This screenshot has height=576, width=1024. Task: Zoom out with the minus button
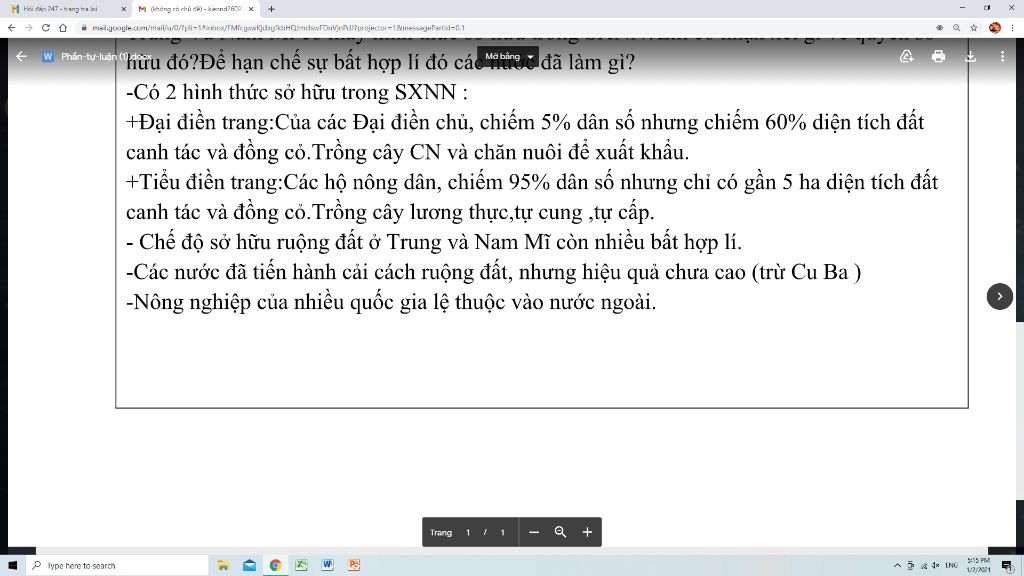[x=534, y=532]
